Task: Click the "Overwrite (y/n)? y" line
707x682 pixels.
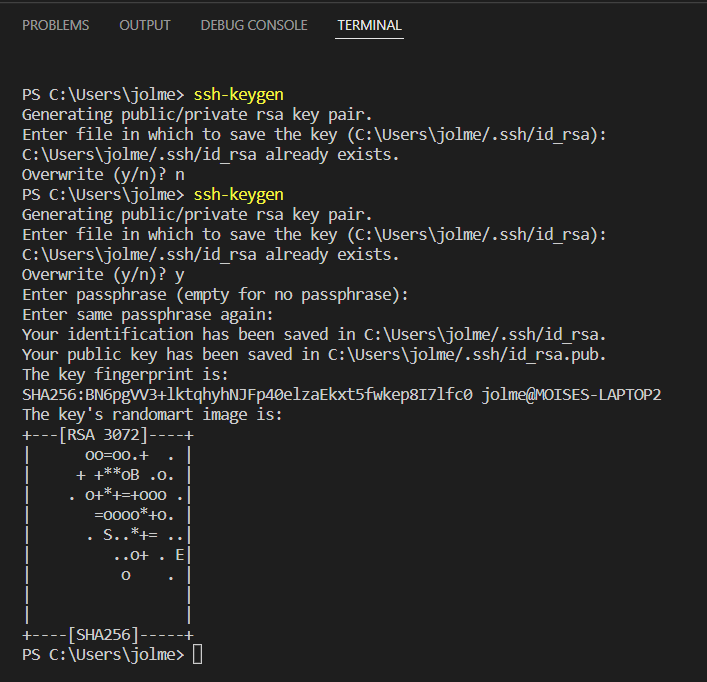Action: pos(103,274)
